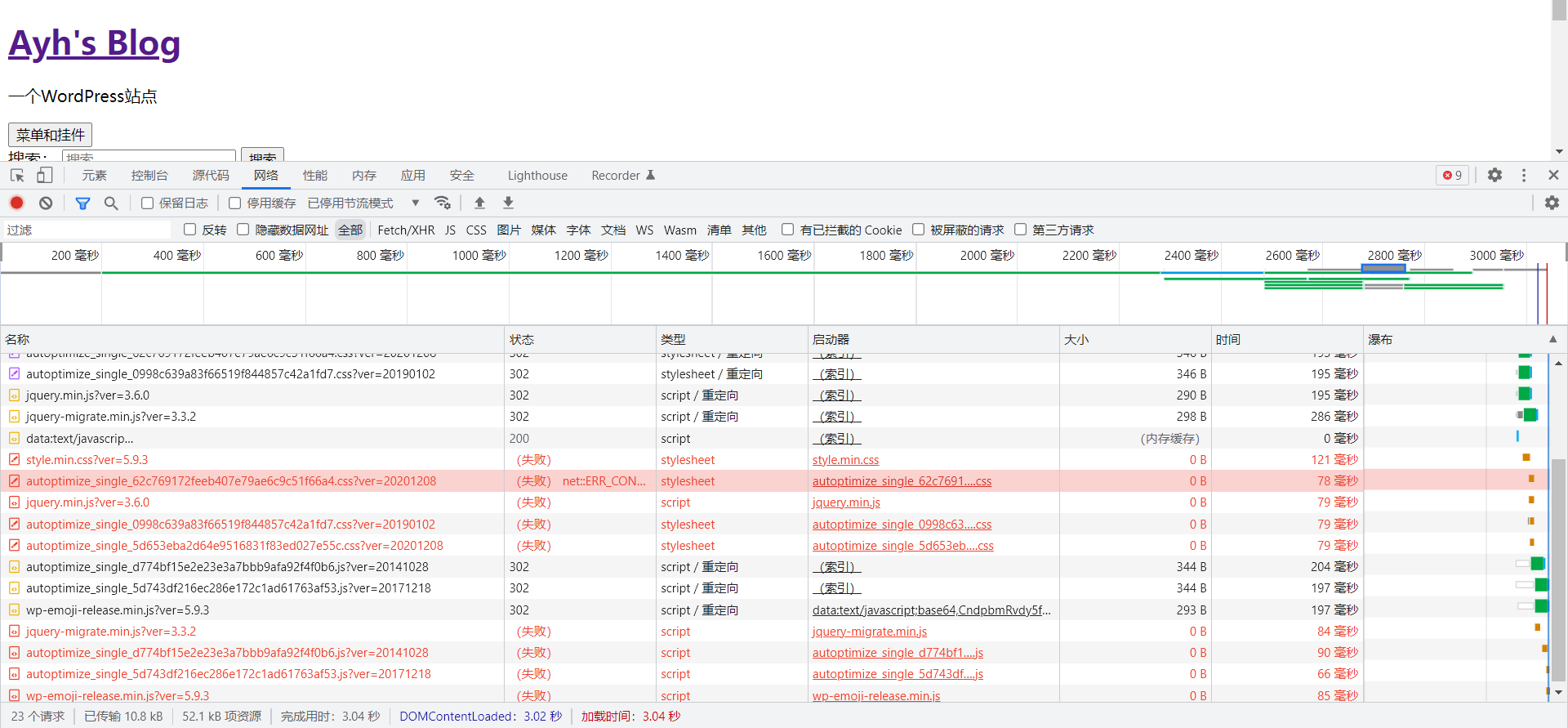The width and height of the screenshot is (1568, 728).
Task: Filter requests by images (图片)
Action: [x=509, y=230]
